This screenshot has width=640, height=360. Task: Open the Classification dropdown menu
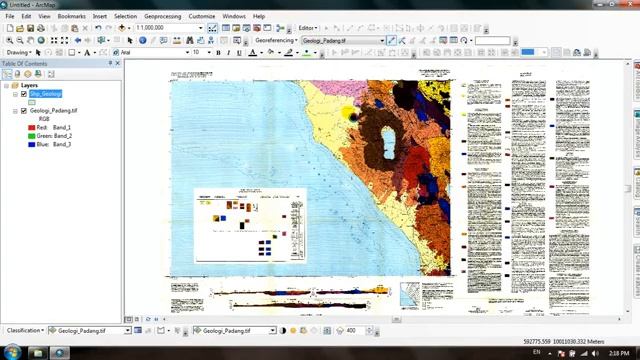click(25, 331)
